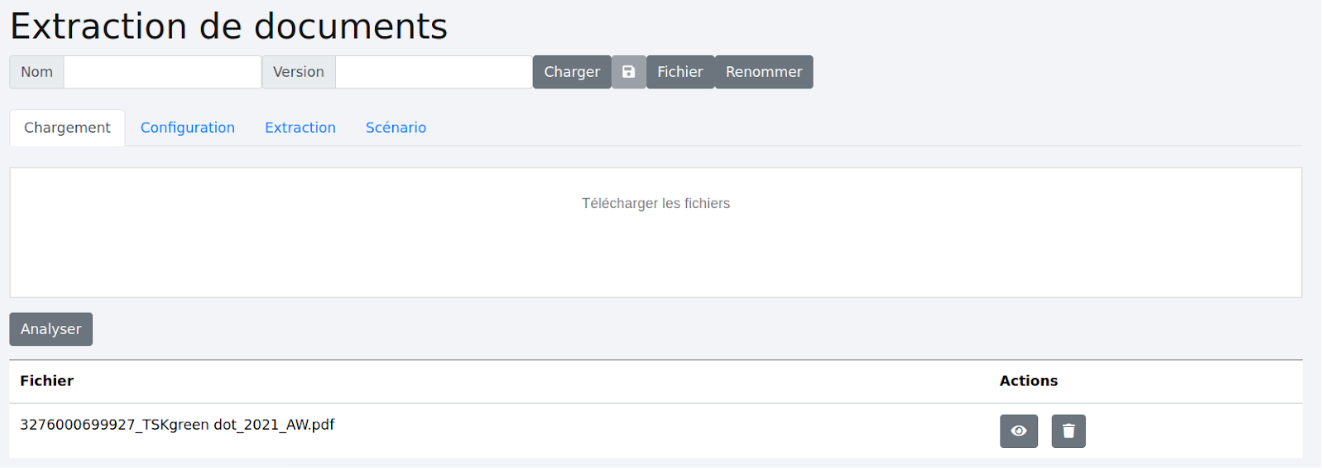Delete the PDF using the trash icon

pos(1068,431)
